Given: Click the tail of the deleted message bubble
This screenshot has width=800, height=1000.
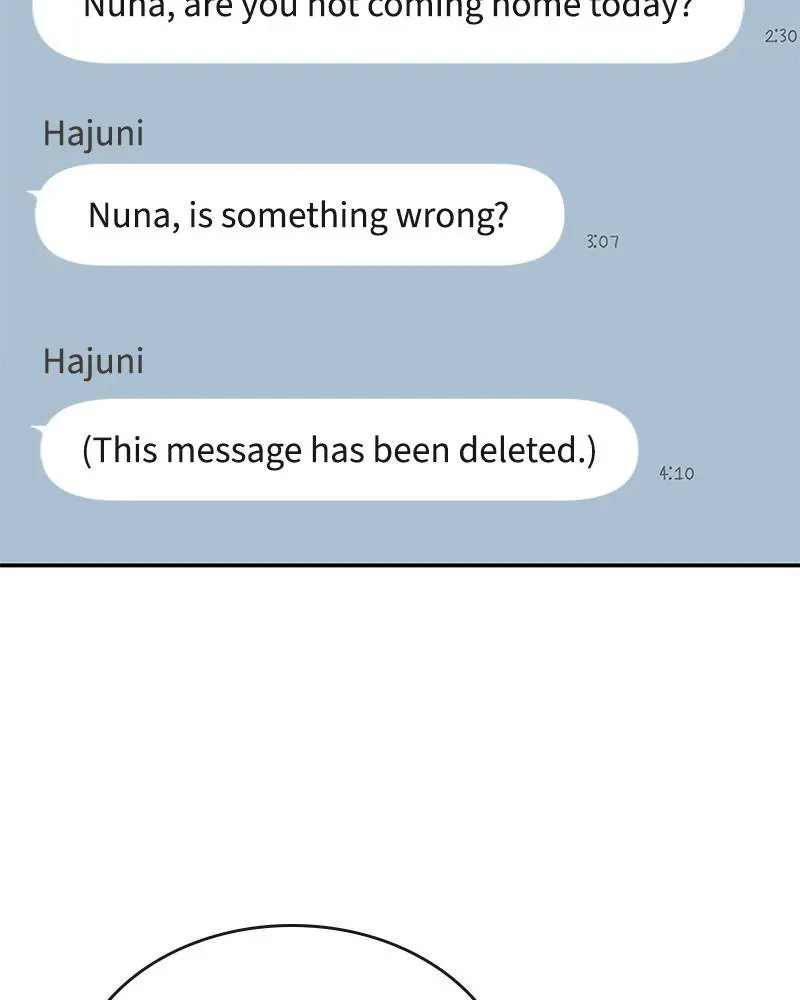Looking at the screenshot, I should click(38, 429).
